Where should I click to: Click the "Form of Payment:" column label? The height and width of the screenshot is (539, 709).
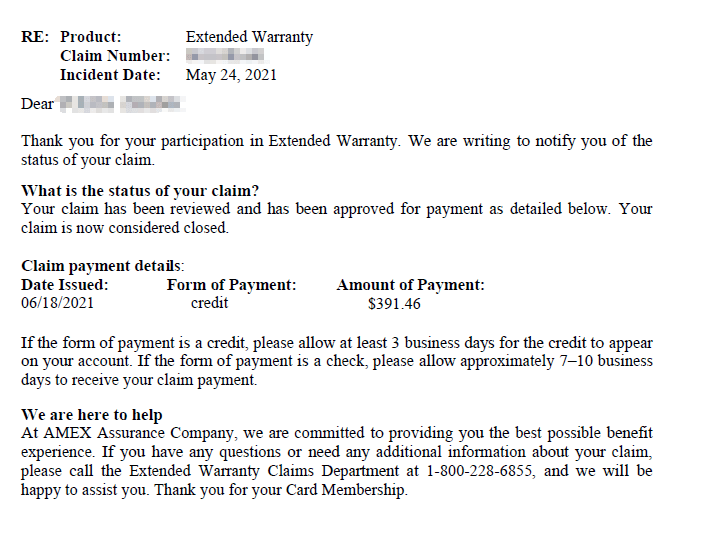(x=231, y=285)
